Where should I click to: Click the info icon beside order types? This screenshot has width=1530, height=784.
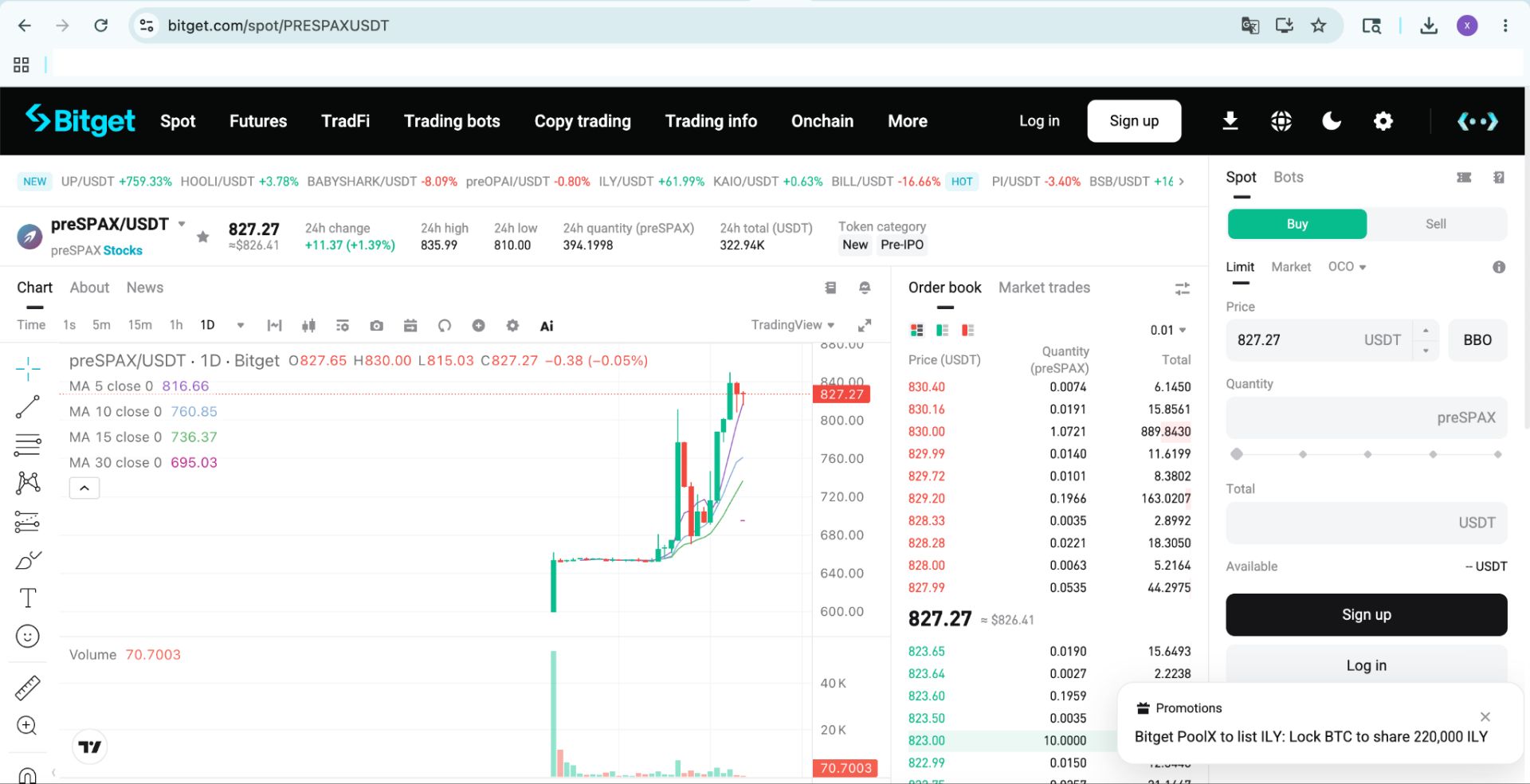(1499, 267)
